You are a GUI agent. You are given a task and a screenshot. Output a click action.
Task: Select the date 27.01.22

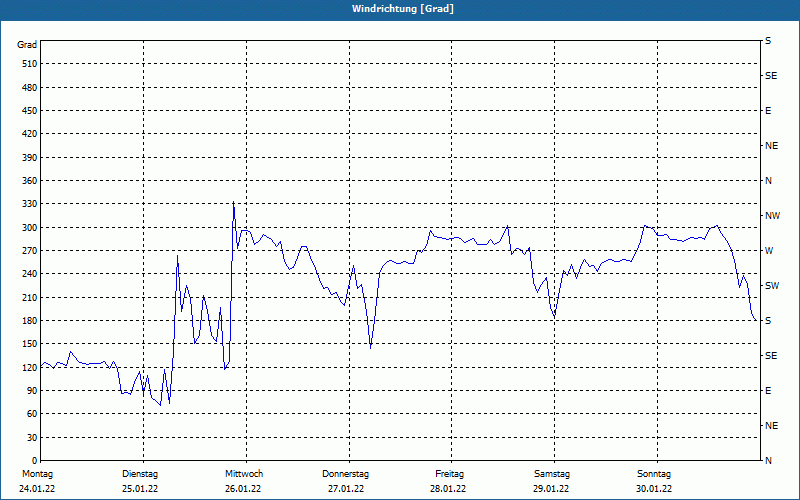click(346, 489)
